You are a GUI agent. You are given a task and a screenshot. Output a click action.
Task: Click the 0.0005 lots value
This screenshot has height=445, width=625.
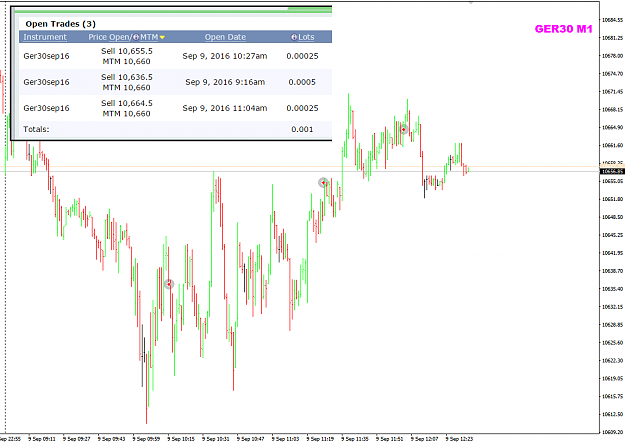coord(302,82)
